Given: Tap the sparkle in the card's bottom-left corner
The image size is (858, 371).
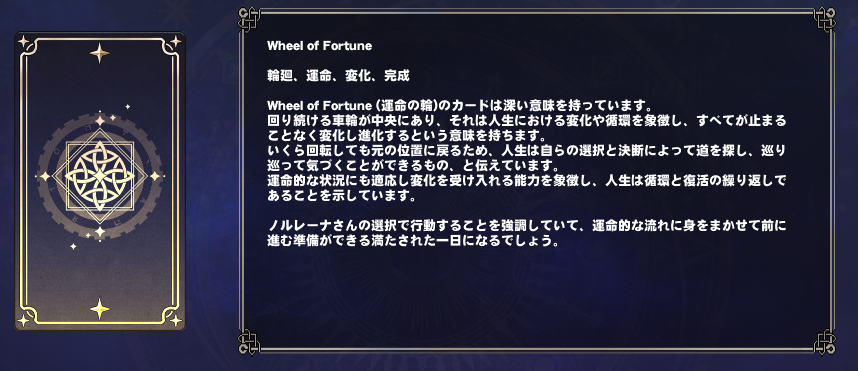Looking at the screenshot, I should (24, 321).
